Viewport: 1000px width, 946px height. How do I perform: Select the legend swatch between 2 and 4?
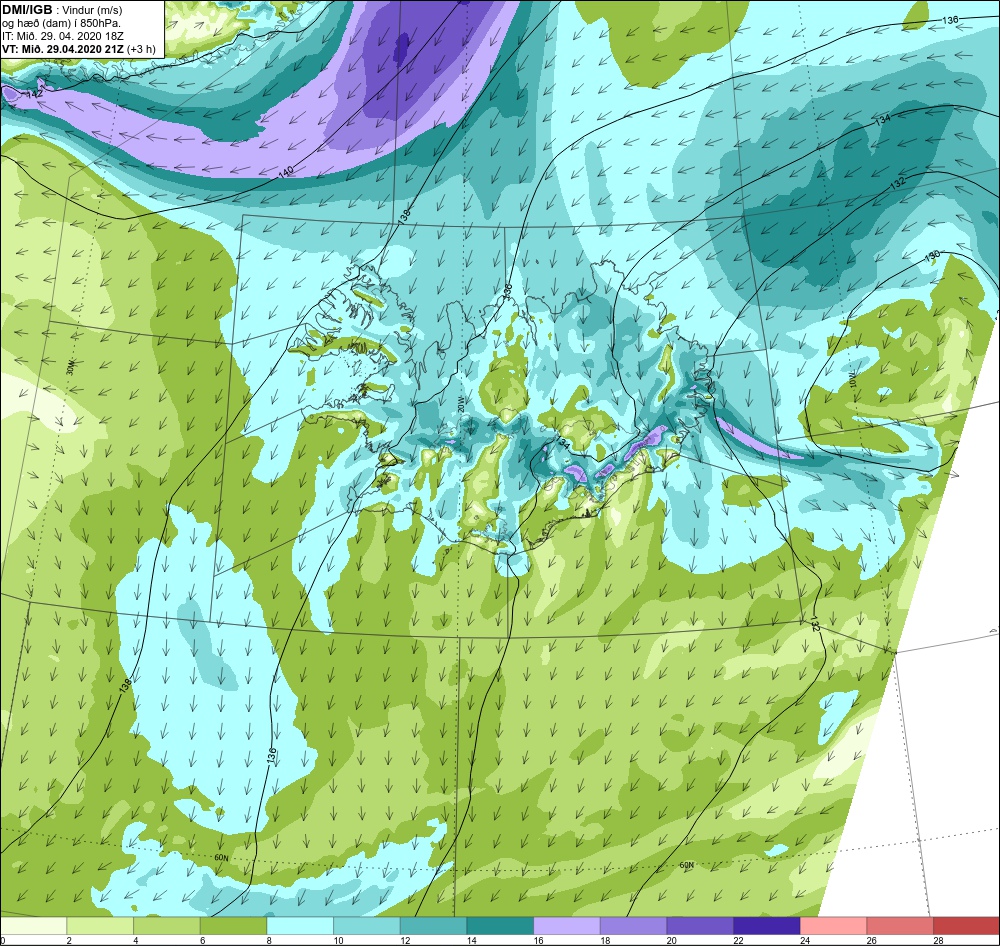[100, 925]
